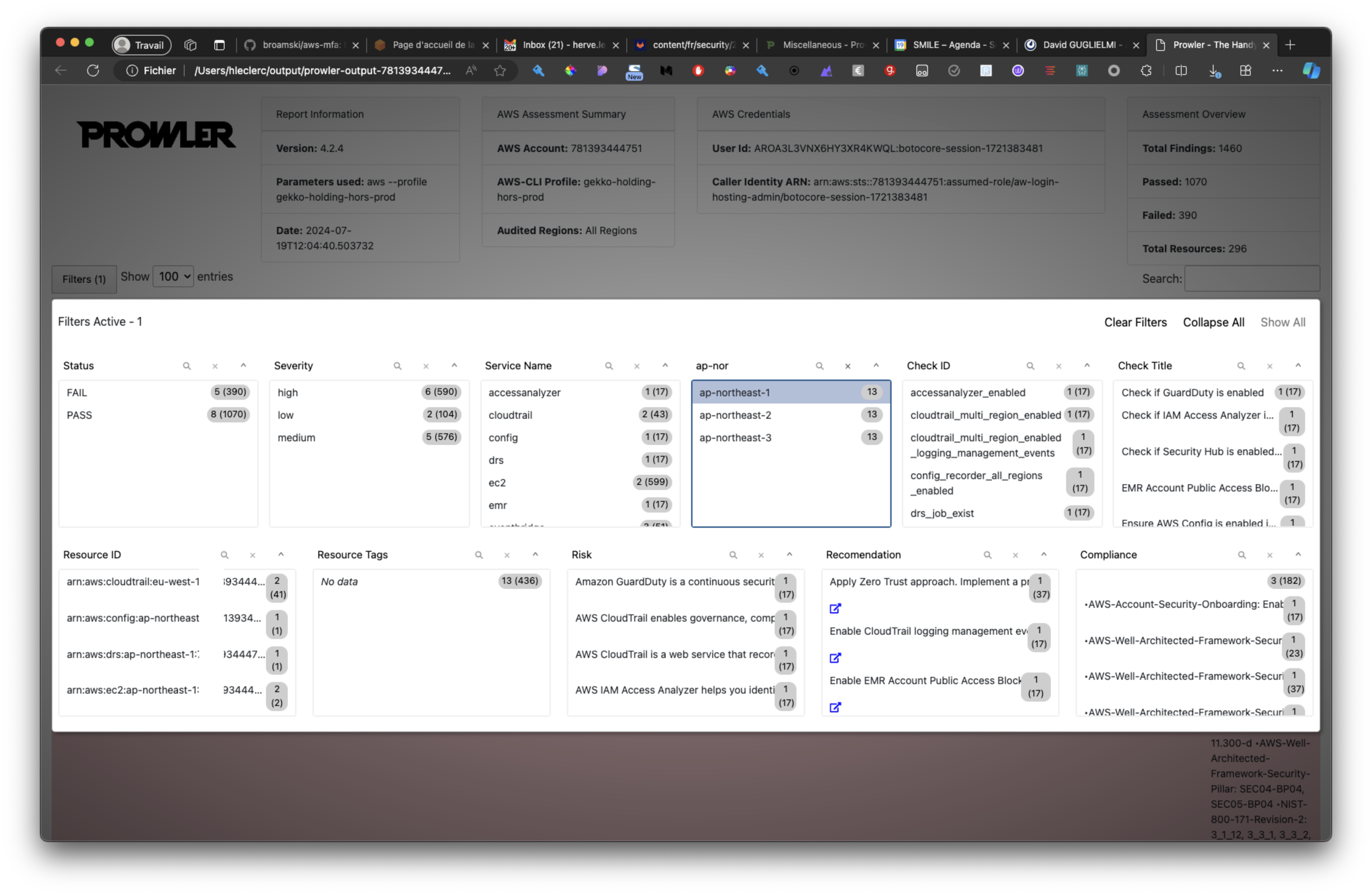Open the Show entries count dropdown
The image size is (1372, 895).
click(173, 277)
